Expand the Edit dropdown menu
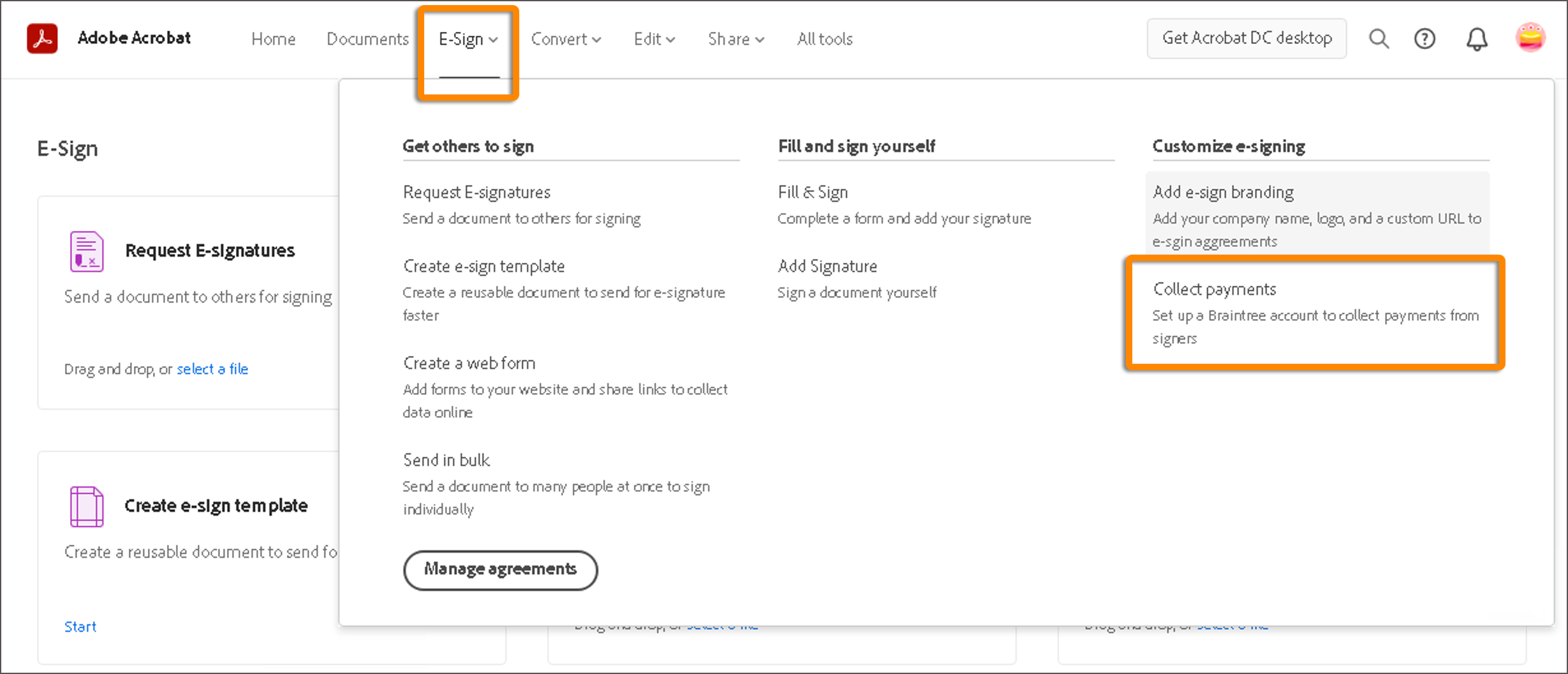 pos(654,39)
